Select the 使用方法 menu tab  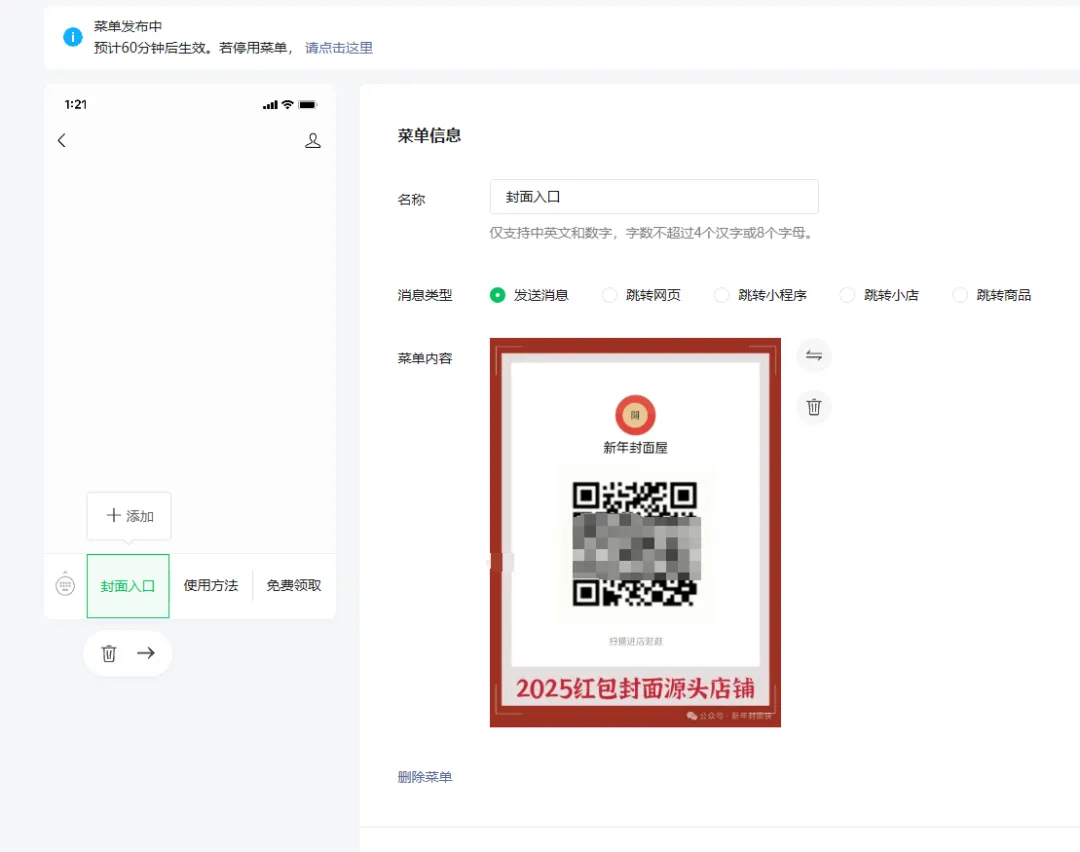(211, 585)
